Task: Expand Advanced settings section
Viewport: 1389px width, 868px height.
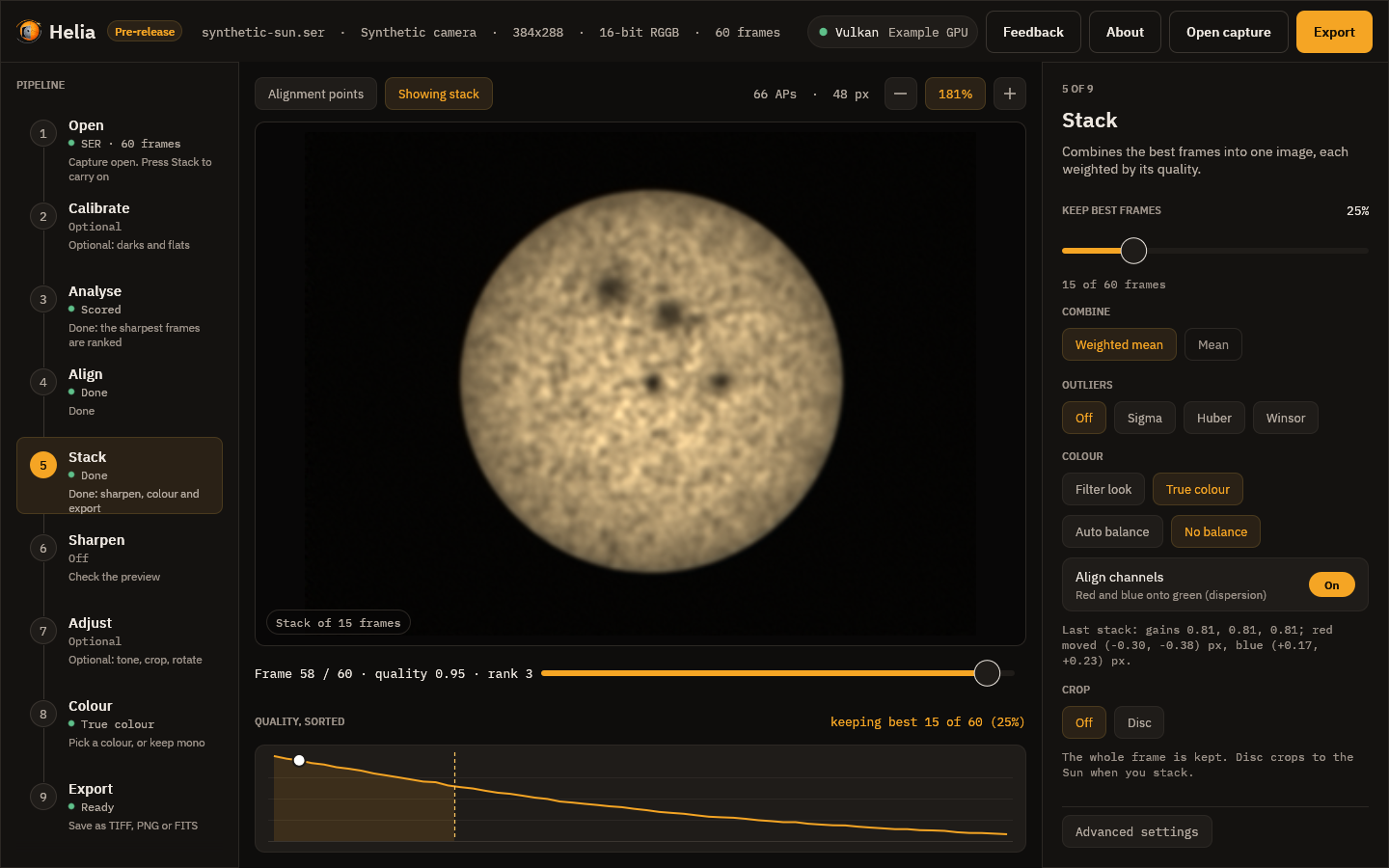Action: [x=1136, y=831]
